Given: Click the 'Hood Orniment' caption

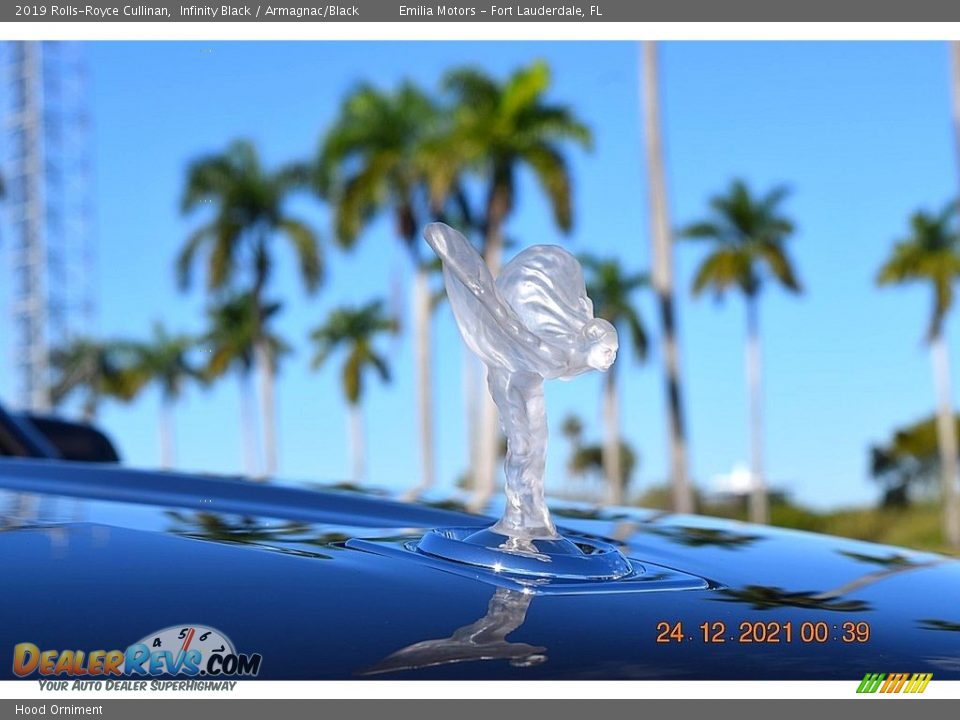Looking at the screenshot, I should tap(59, 710).
